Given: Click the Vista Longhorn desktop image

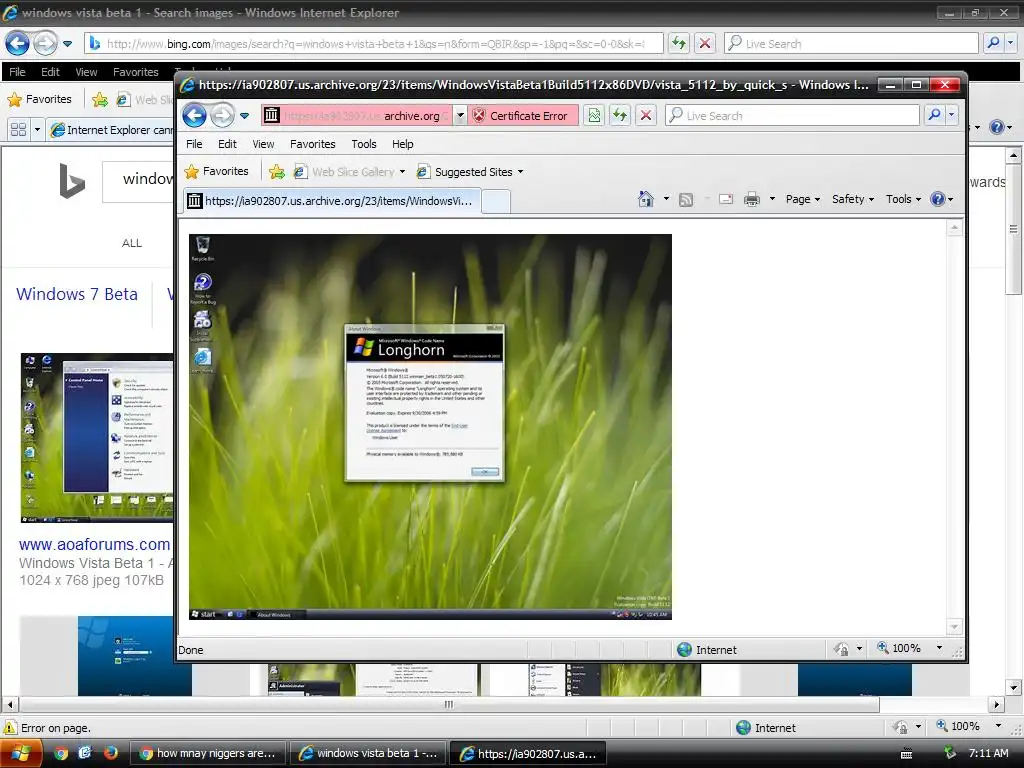Looking at the screenshot, I should [x=430, y=427].
